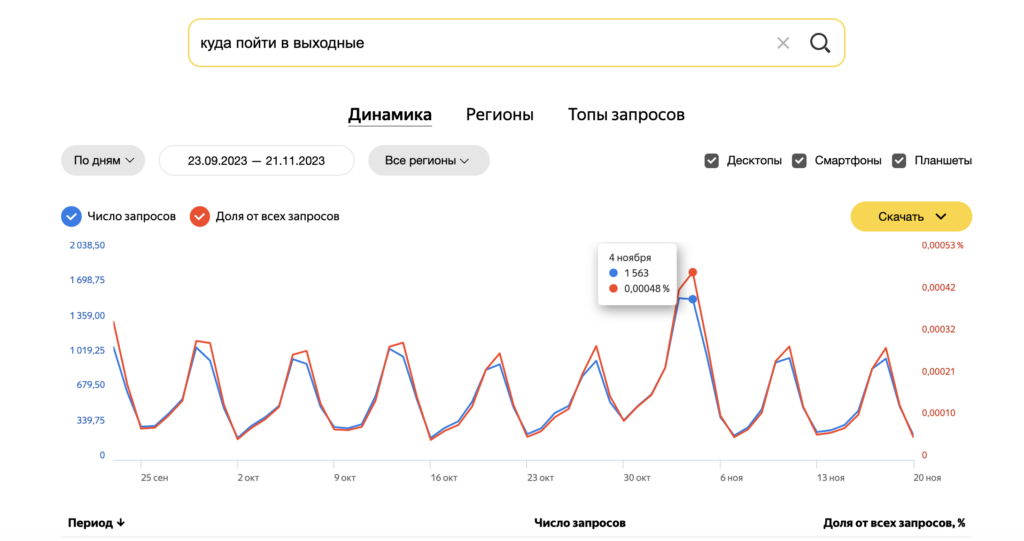
Task: Switch to the Регионы tab
Action: point(499,115)
